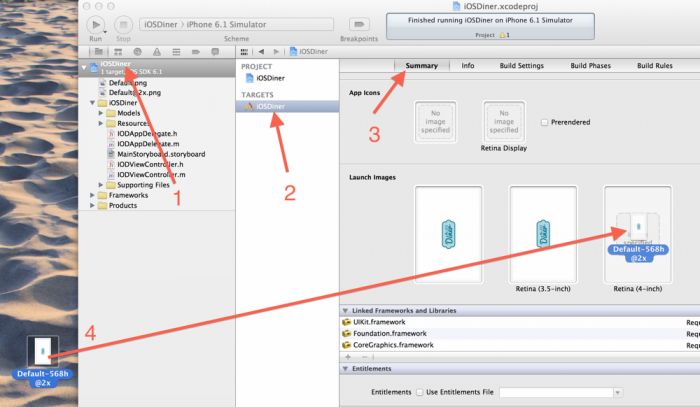
Task: Open the scheme selector iOSDiner iPhone 6.1 Simulator
Action: click(x=237, y=24)
